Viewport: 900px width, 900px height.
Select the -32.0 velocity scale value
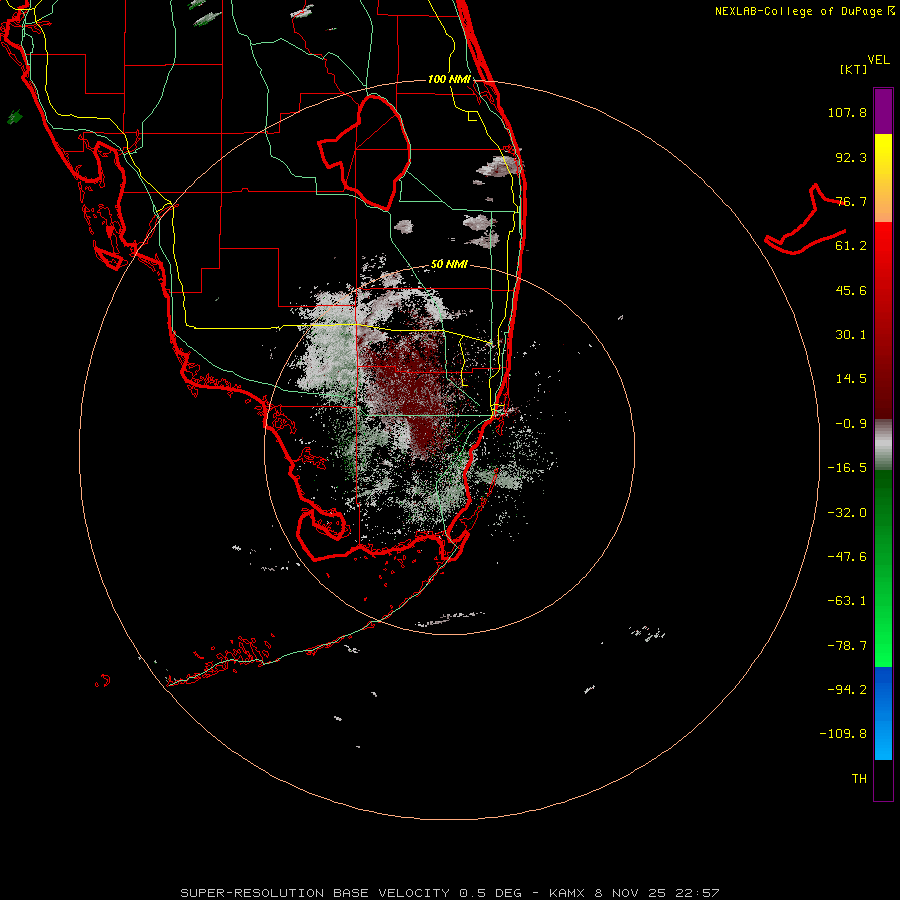(847, 513)
